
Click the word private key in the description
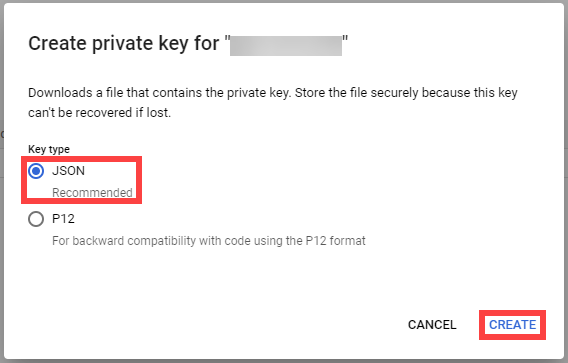[x=258, y=93]
